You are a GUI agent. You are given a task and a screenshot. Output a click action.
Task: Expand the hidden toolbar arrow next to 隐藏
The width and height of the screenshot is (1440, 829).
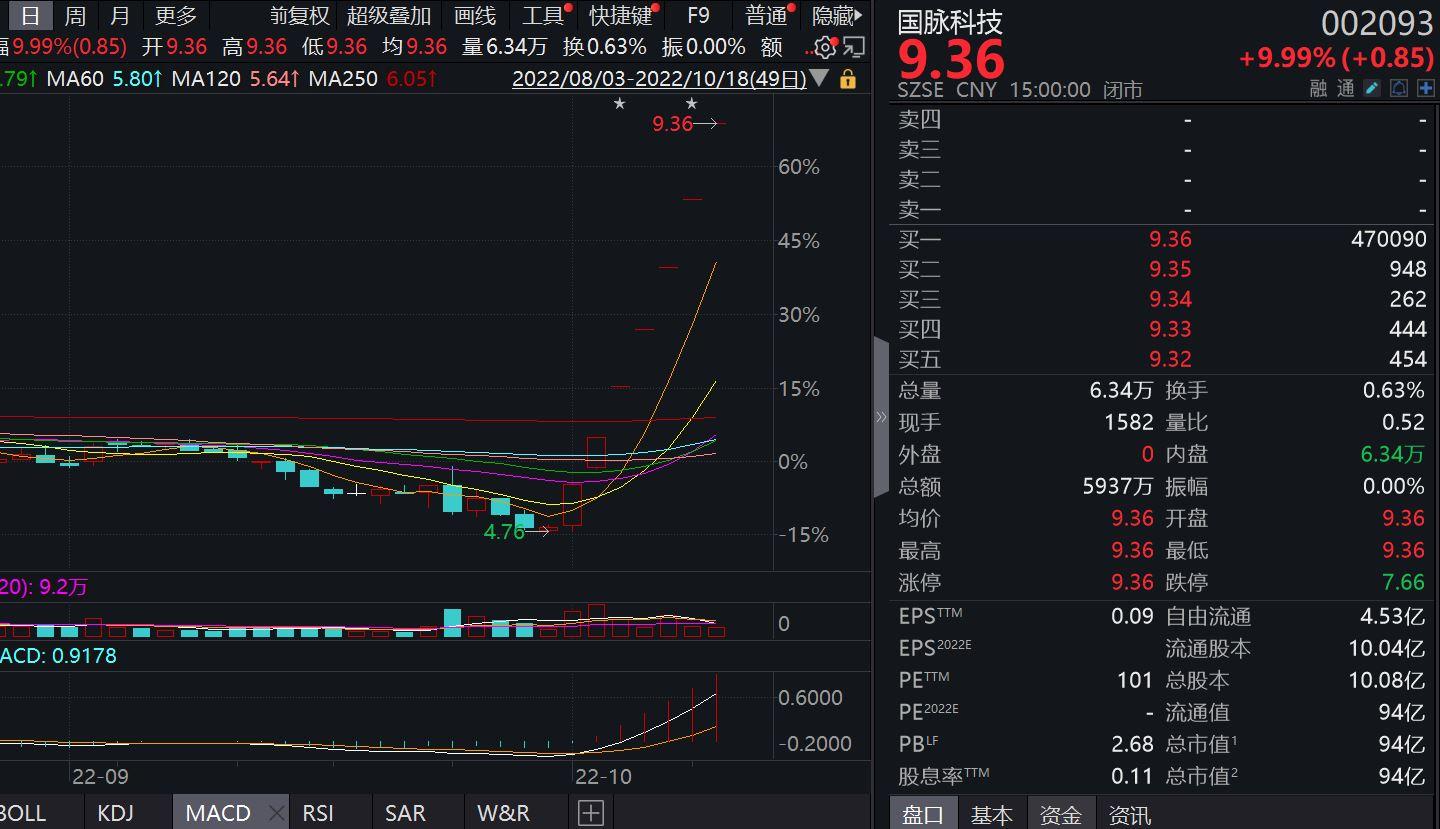tap(860, 16)
